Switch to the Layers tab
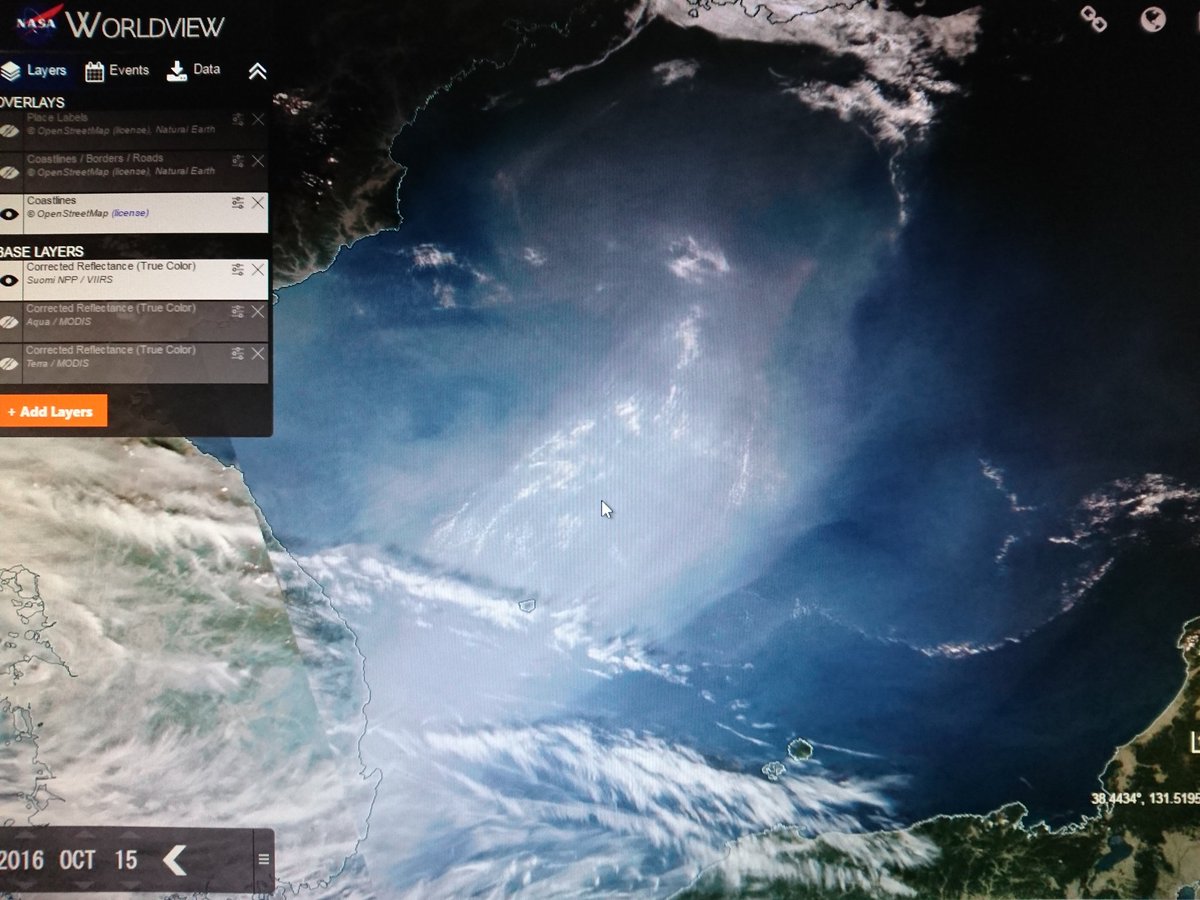Image resolution: width=1200 pixels, height=900 pixels. 34,71
